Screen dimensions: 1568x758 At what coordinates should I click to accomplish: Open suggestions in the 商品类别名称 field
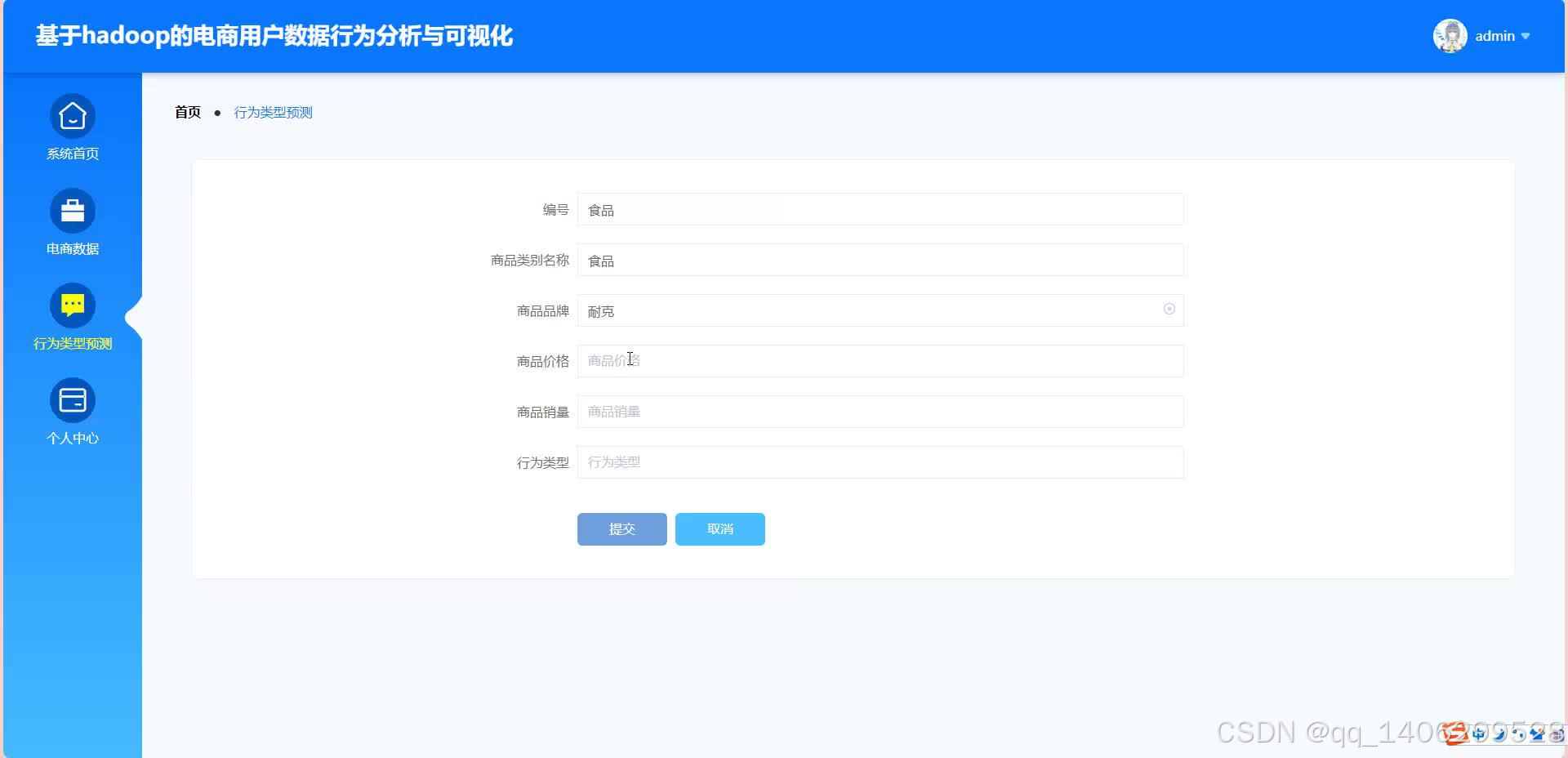click(880, 260)
